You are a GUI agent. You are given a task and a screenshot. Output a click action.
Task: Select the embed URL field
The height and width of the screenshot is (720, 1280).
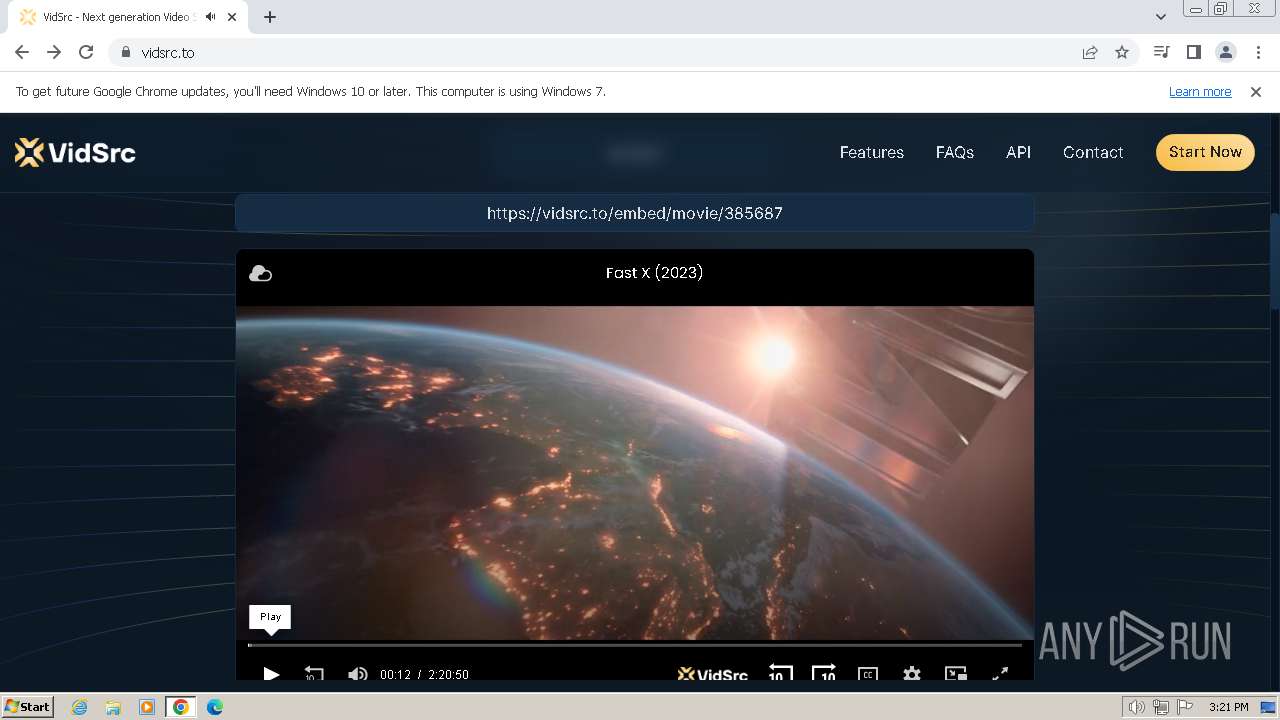634,213
